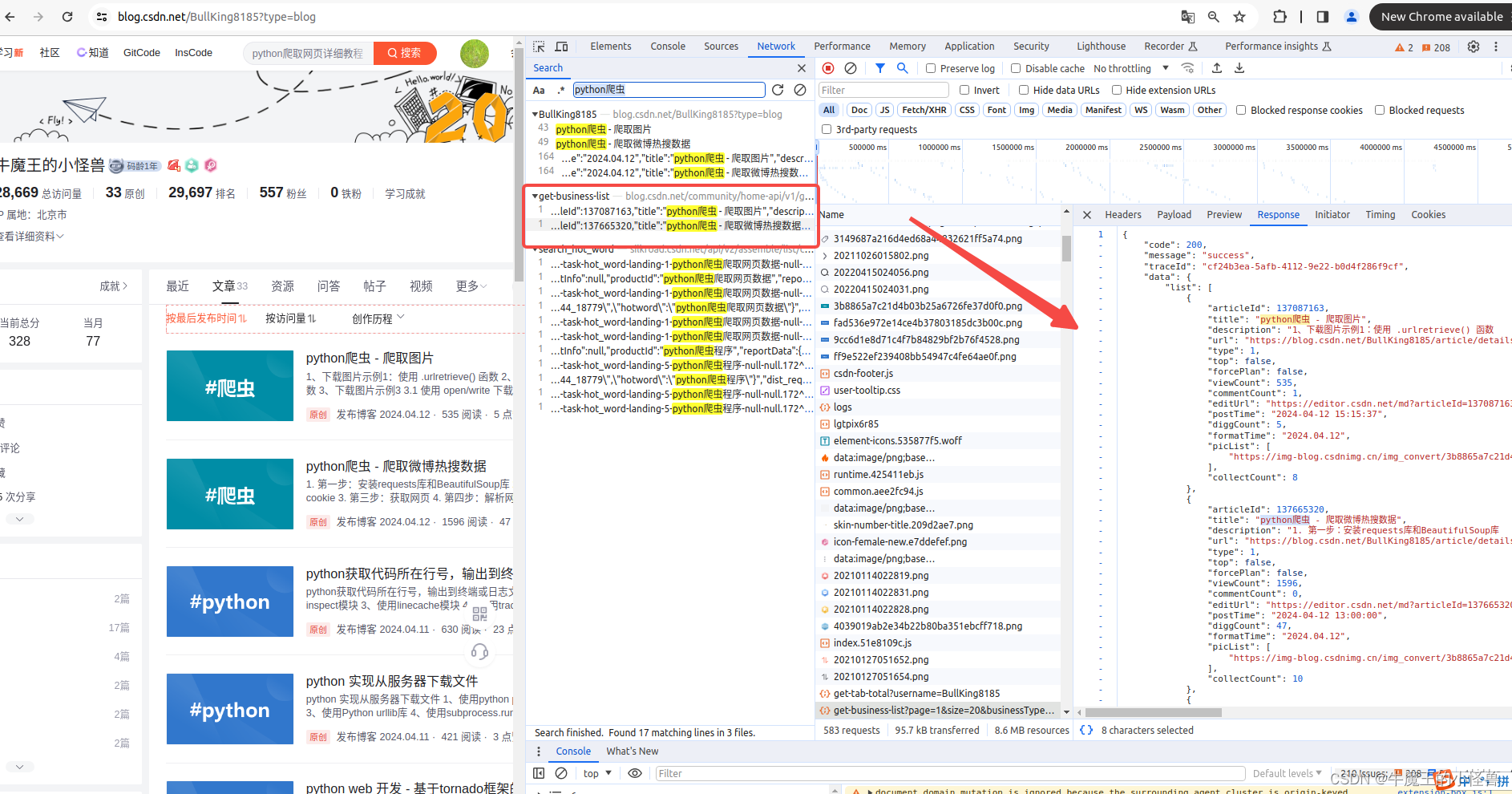Viewport: 1512px width, 794px height.
Task: Click the python爬虫 search input field
Action: 669,90
